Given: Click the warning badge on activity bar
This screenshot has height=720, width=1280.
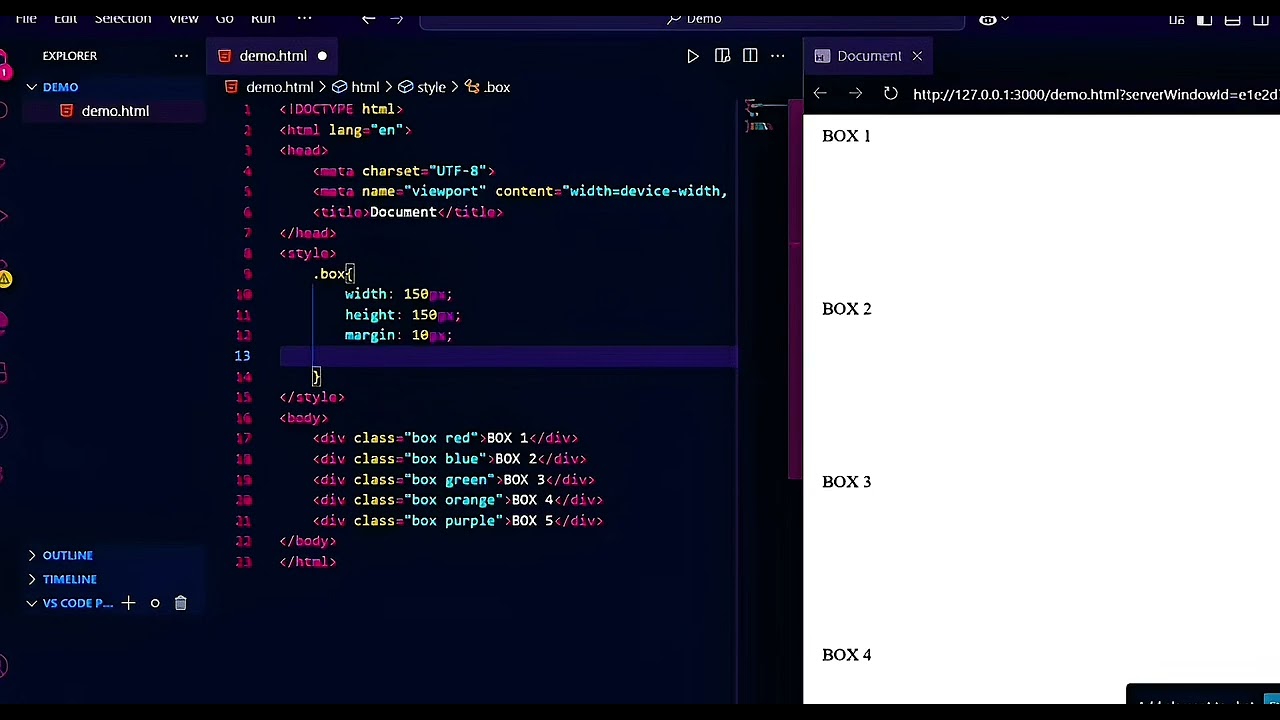Looking at the screenshot, I should (x=5, y=280).
